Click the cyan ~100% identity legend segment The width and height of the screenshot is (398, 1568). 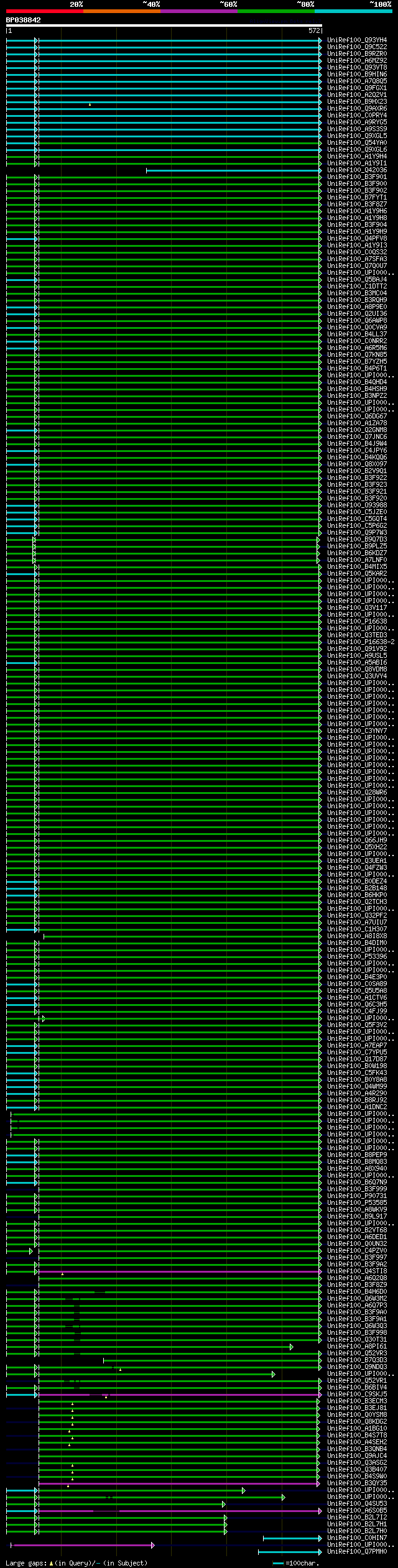(353, 11)
